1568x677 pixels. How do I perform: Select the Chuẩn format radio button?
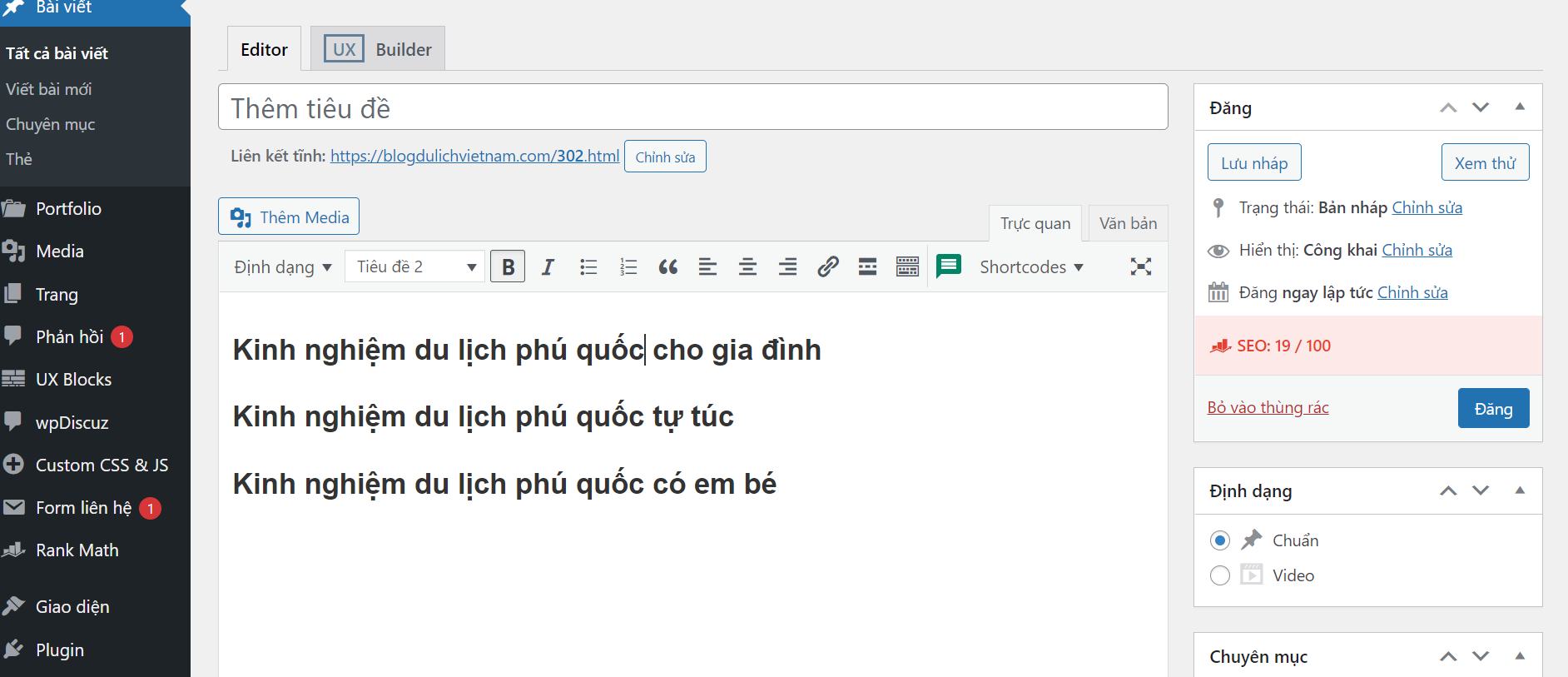coord(1220,540)
